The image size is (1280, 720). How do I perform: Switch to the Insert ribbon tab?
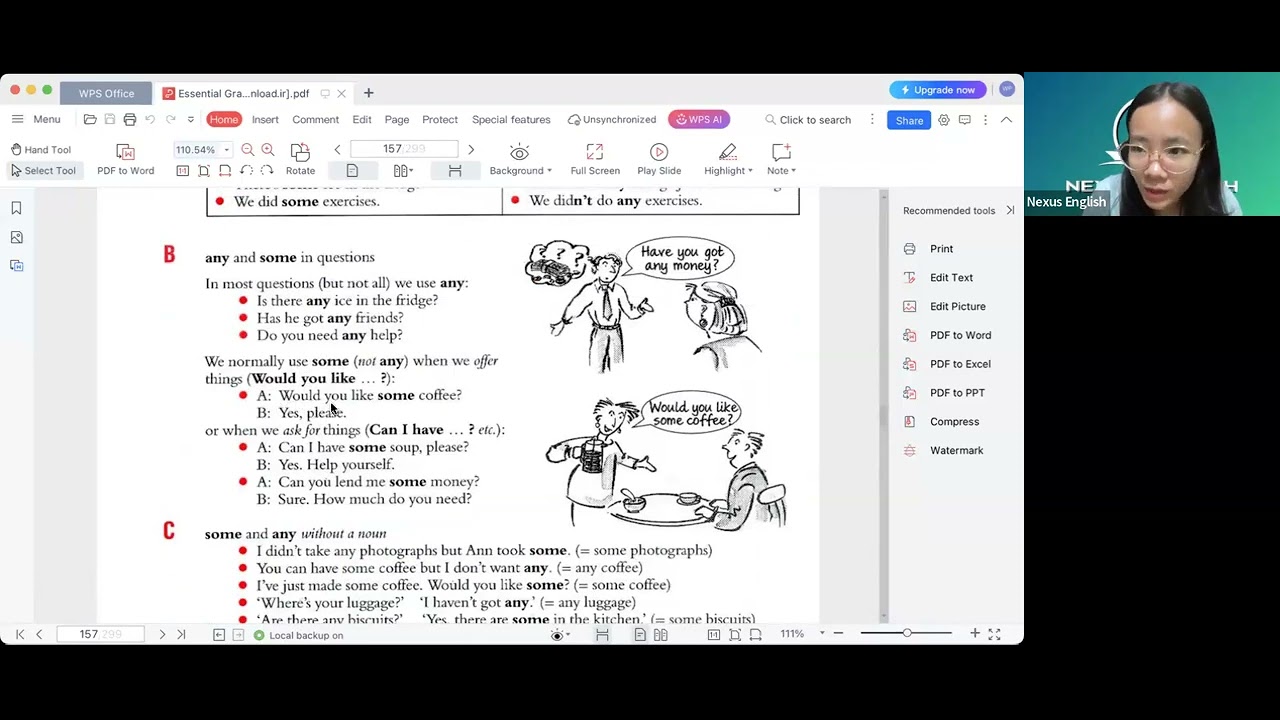coord(265,120)
